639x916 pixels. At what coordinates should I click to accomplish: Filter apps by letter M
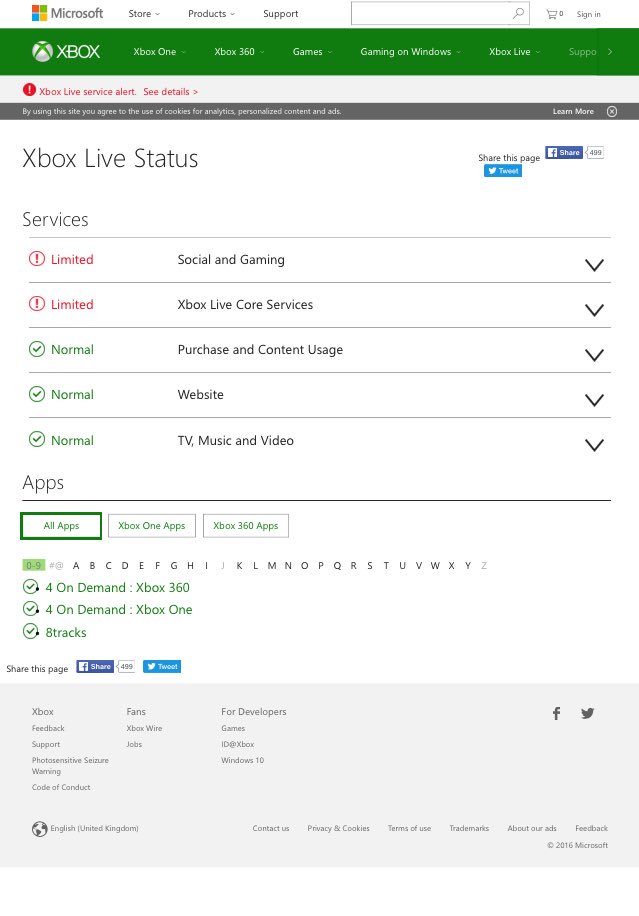272,565
